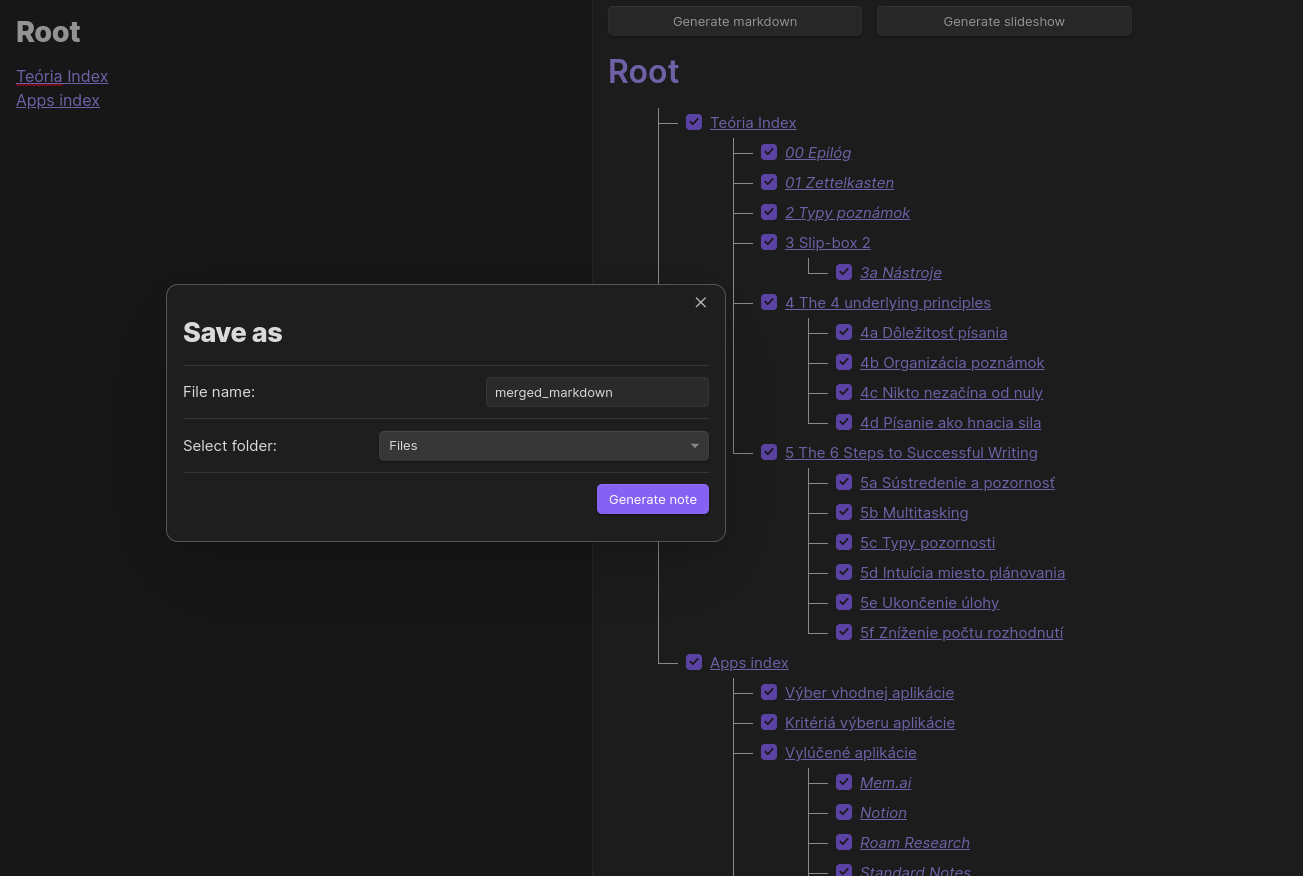Uncheck the 5b Multitasking entry
Viewport: 1303px width, 876px height.
pos(844,512)
